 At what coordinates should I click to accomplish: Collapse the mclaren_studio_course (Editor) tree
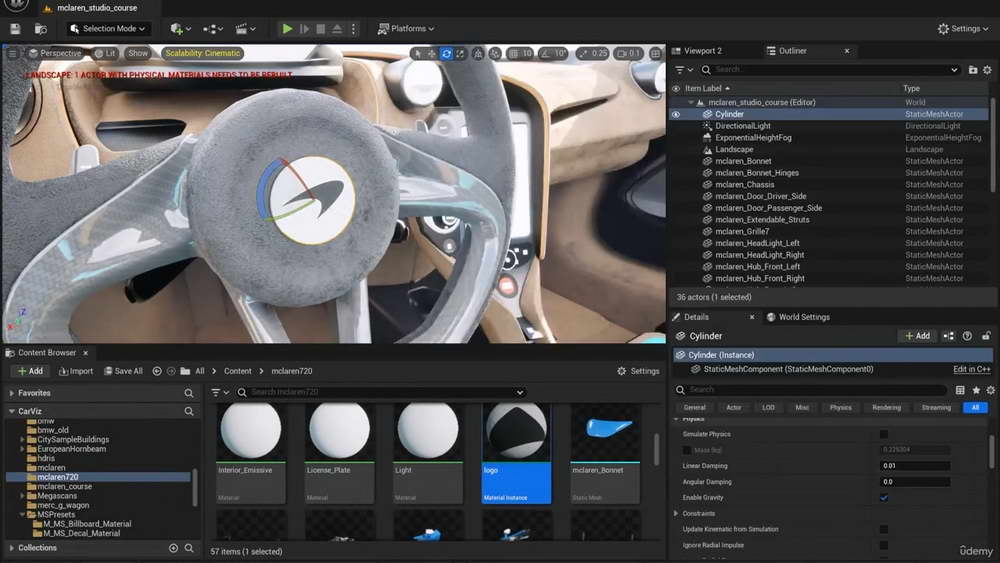coord(691,102)
